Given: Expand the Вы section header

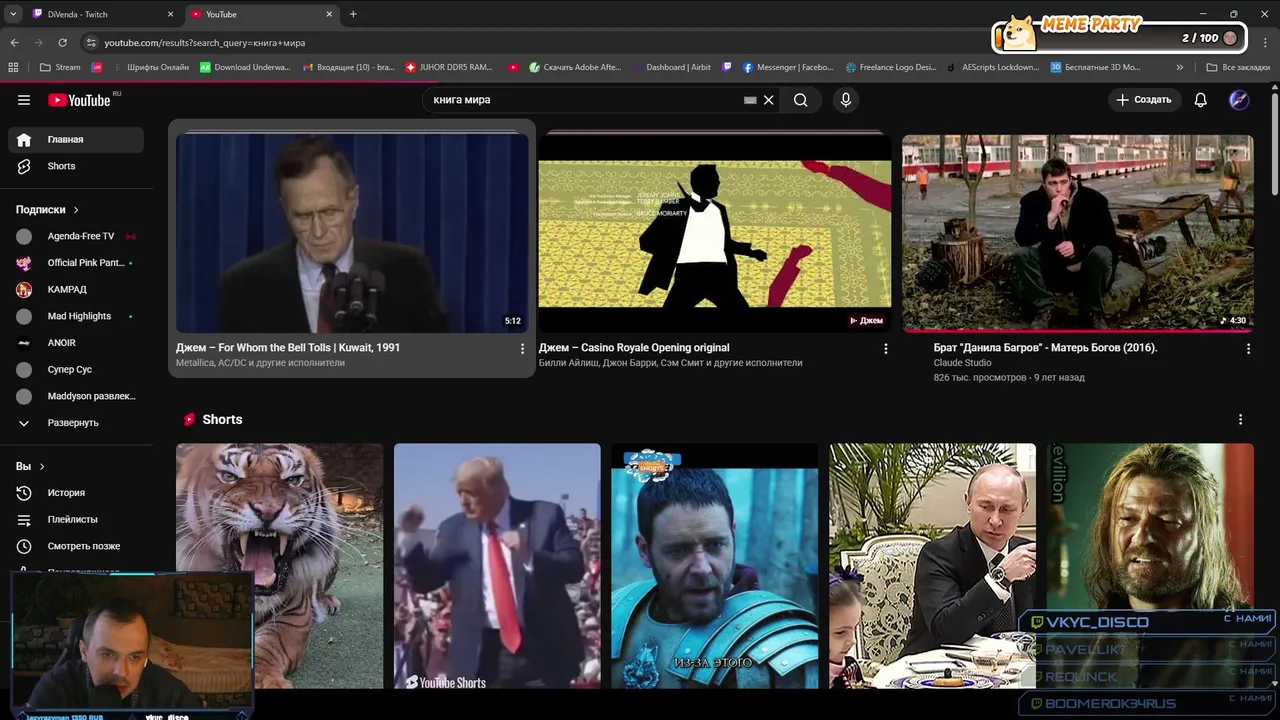Looking at the screenshot, I should point(30,466).
